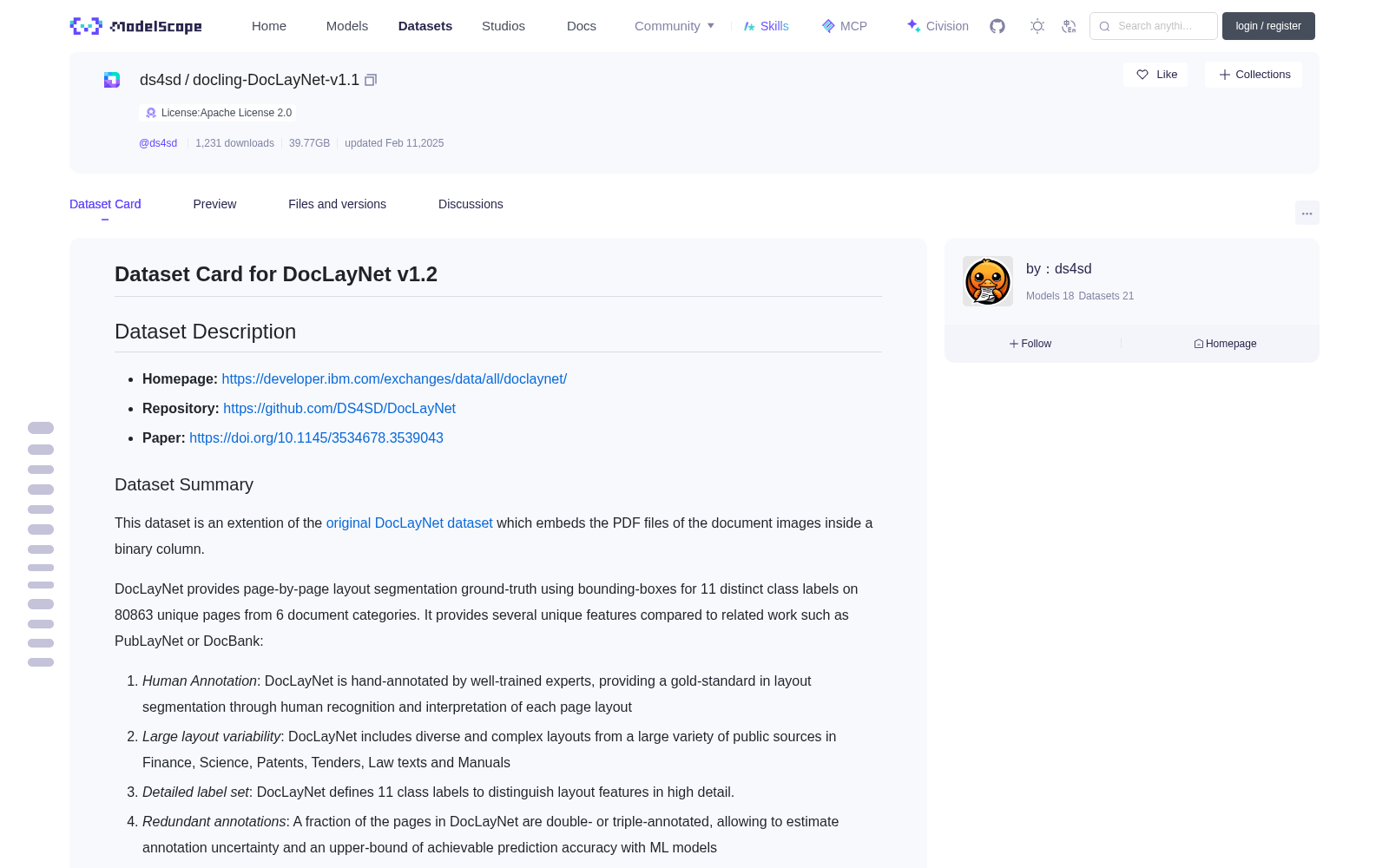Open the Docs nav item
Viewport: 1389px width, 868px height.
[582, 26]
